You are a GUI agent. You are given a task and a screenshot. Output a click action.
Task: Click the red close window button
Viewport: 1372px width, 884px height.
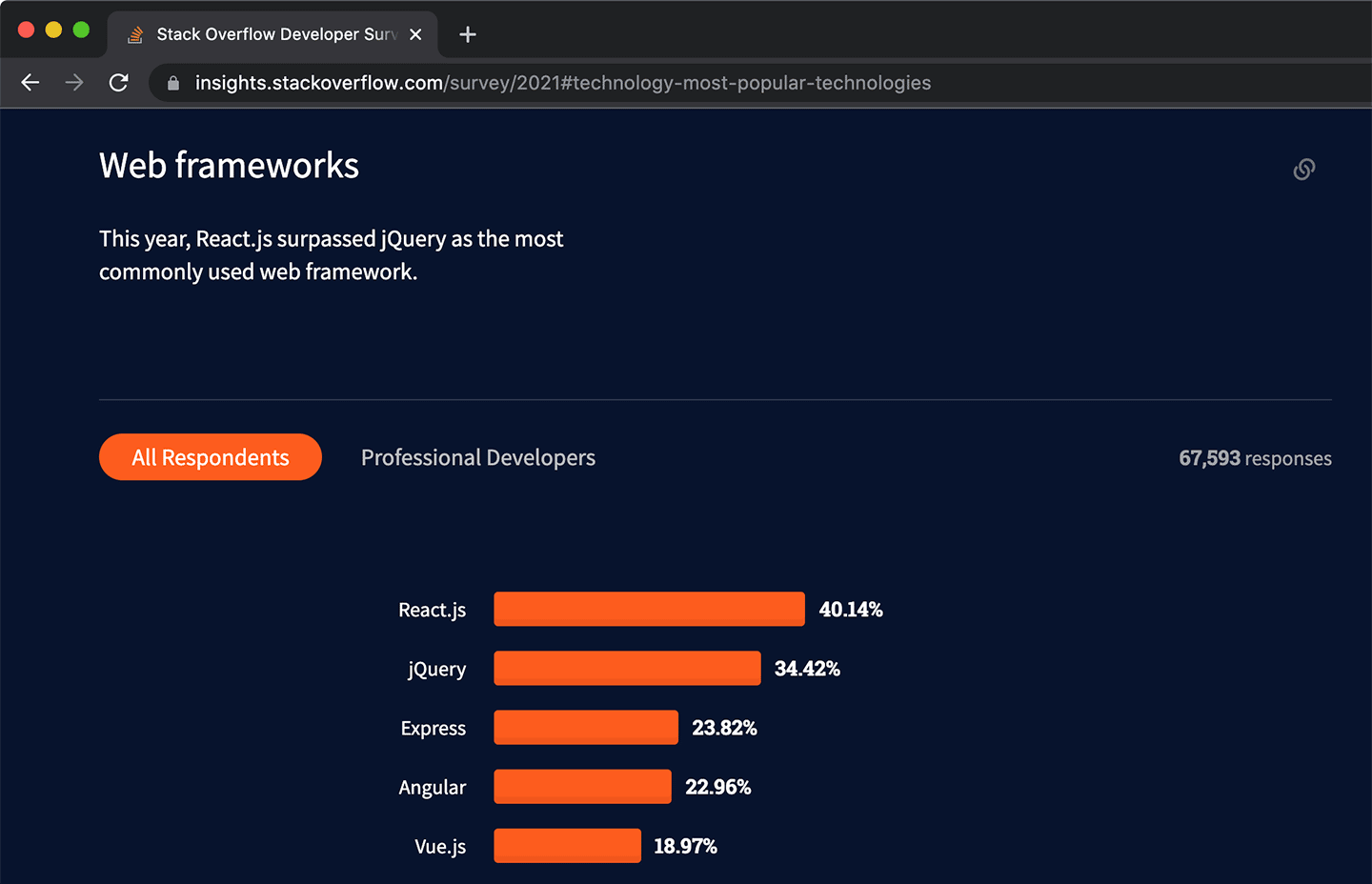[x=27, y=30]
